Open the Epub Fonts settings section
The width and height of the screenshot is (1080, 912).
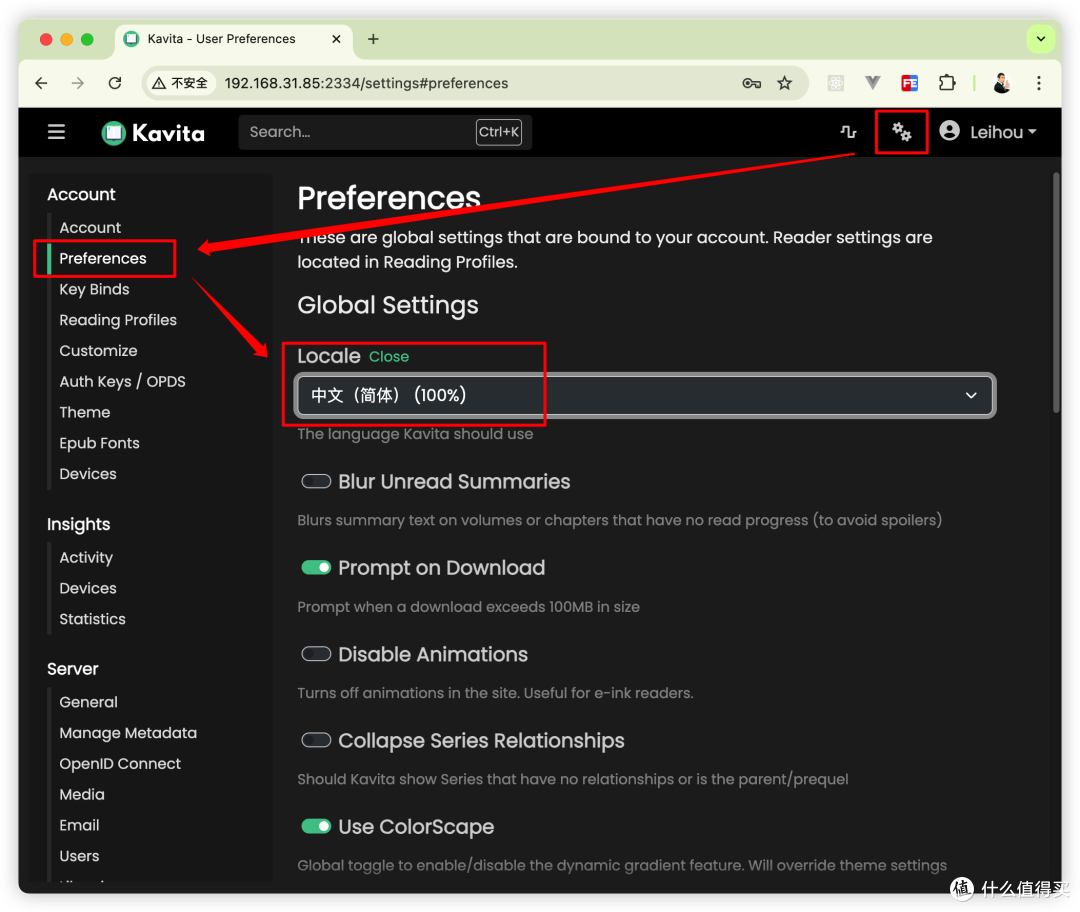99,444
